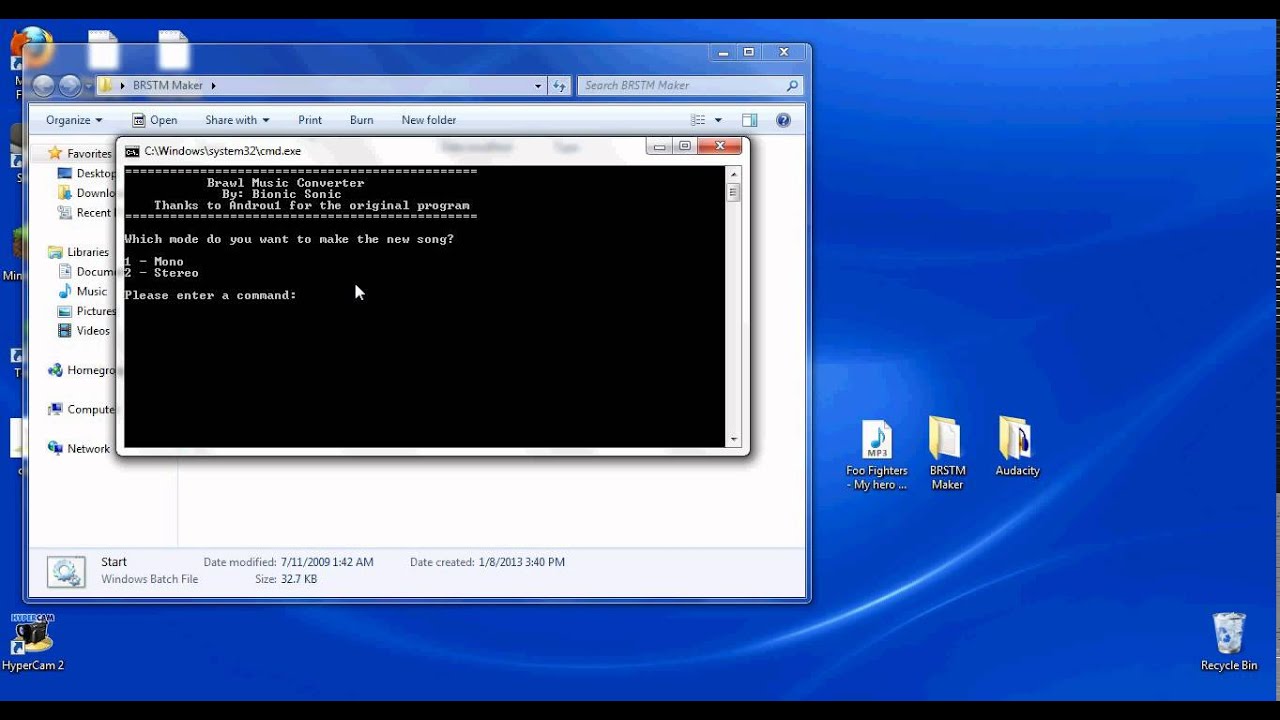Click Open in Explorer toolbar

click(x=154, y=120)
